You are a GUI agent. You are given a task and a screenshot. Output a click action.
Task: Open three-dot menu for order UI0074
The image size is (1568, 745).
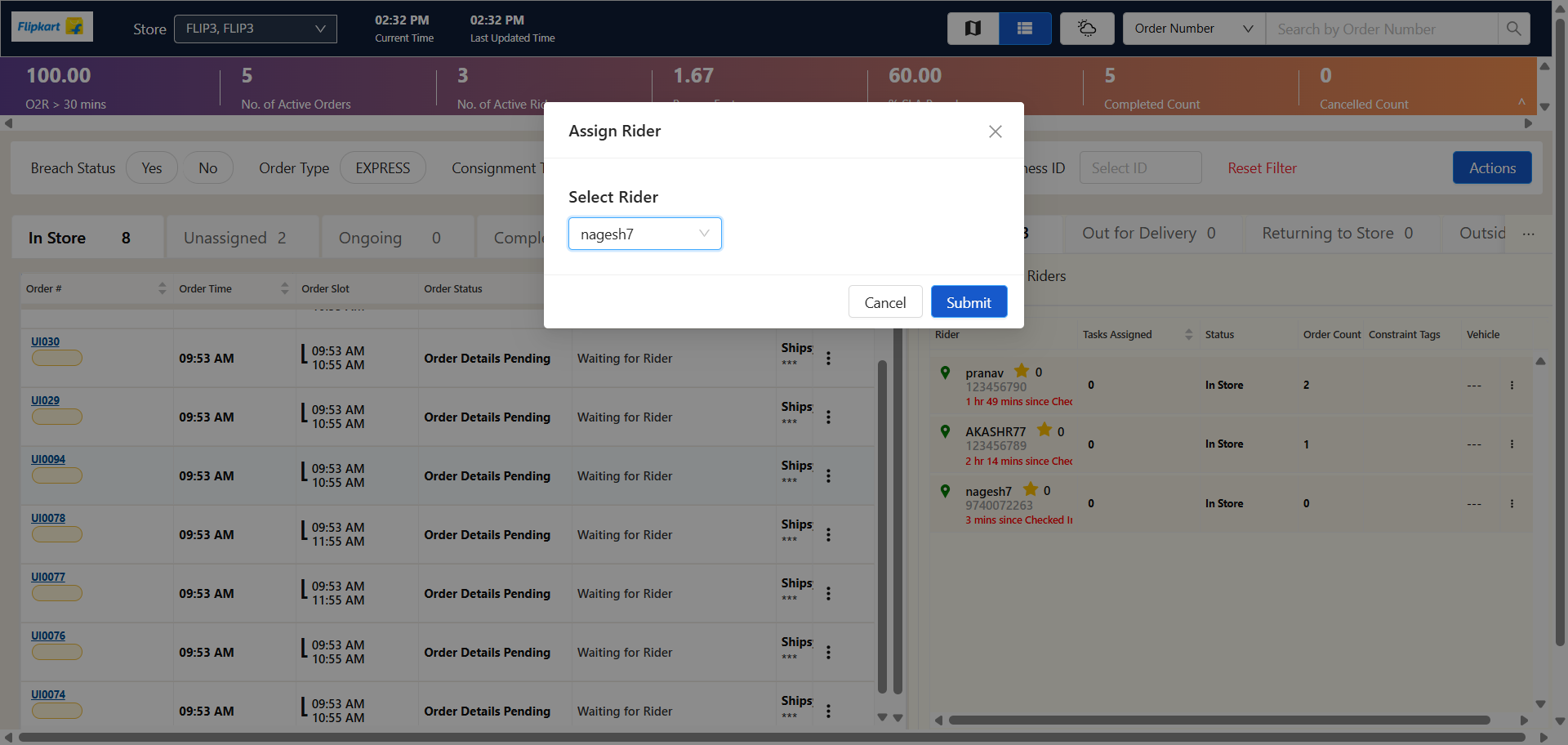pos(828,711)
